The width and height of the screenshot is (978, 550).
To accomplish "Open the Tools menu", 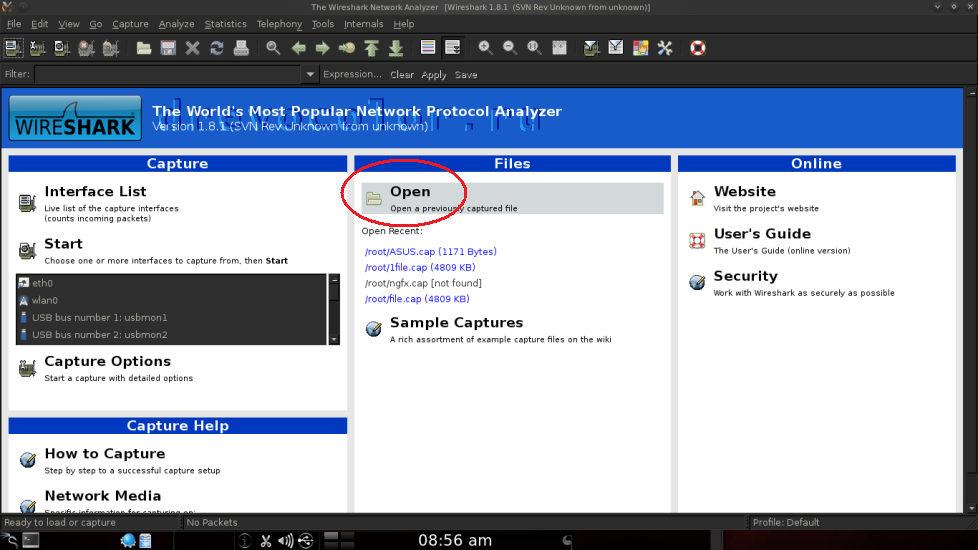I will pyautogui.click(x=322, y=24).
